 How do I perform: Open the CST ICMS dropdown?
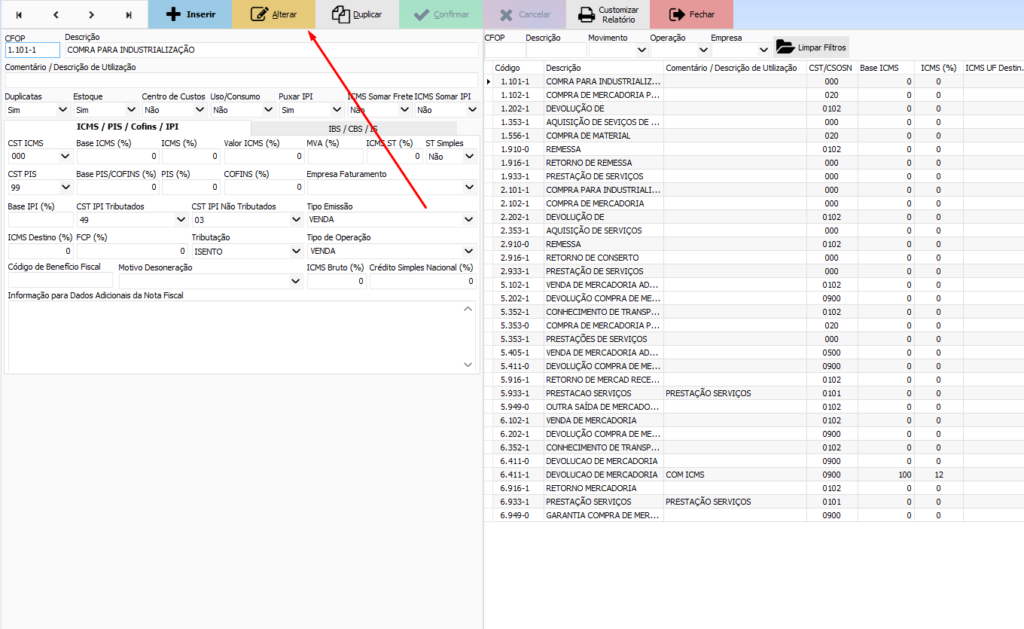click(x=63, y=157)
